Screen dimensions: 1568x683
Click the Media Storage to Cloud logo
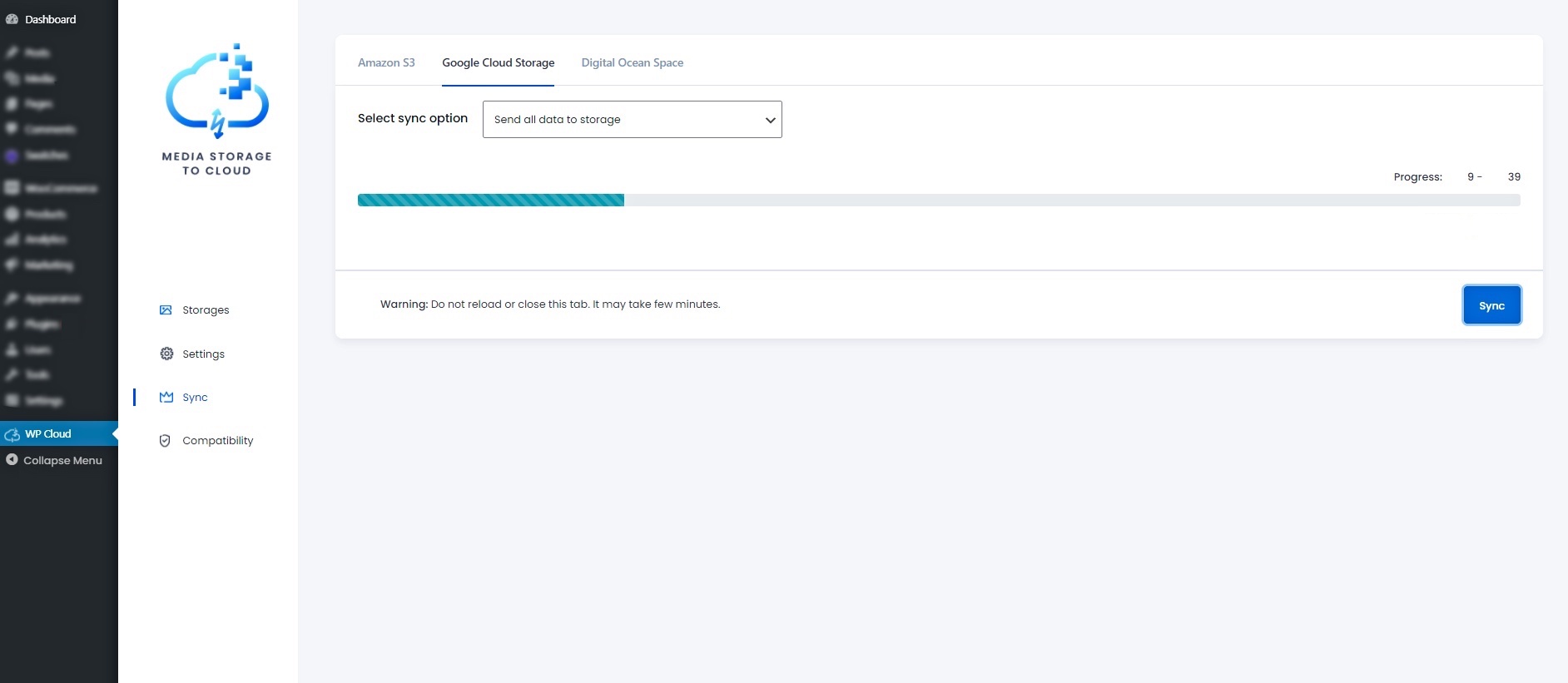tap(217, 109)
